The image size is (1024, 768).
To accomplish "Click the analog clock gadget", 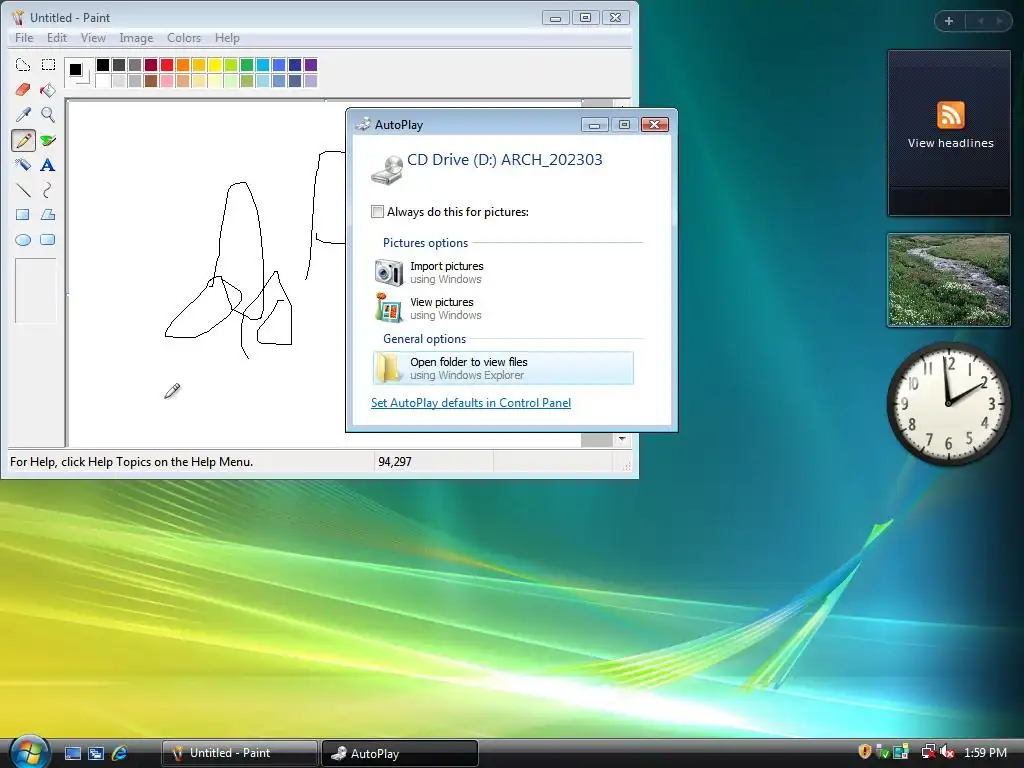I will 948,404.
